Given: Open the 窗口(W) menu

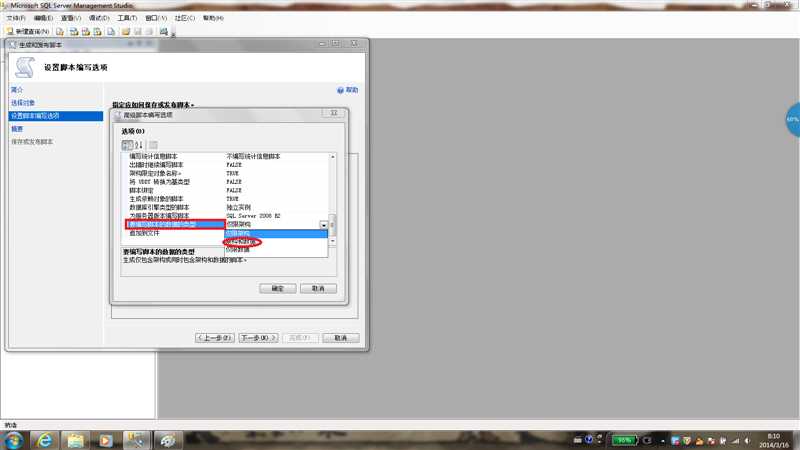Looking at the screenshot, I should tap(156, 18).
